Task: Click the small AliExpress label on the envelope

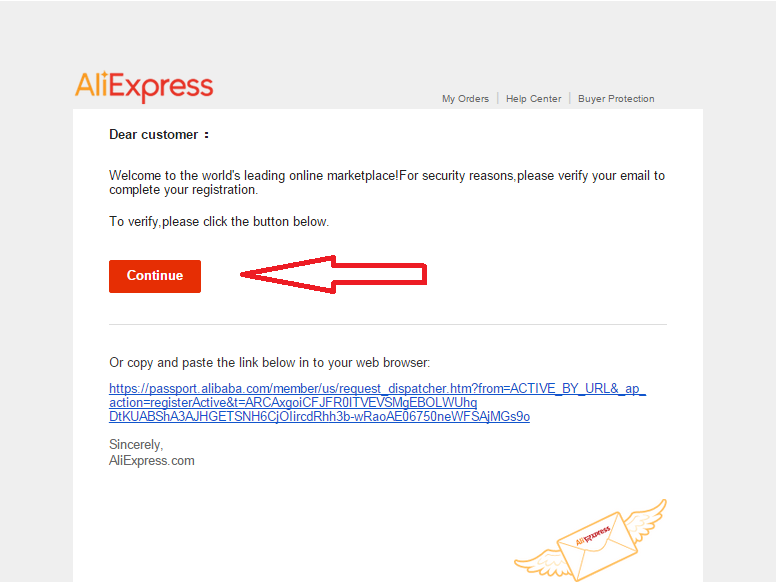Action: 593,536
